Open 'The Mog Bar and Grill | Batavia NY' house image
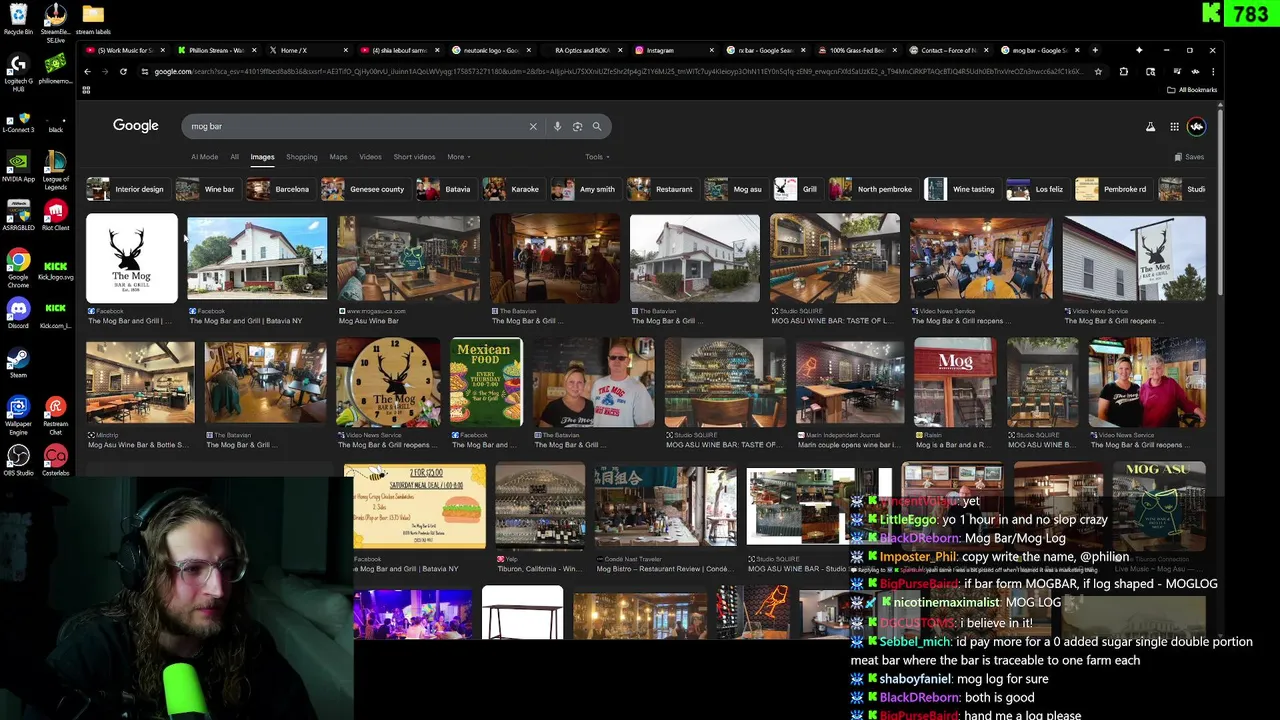Viewport: 1280px width, 720px height. click(x=257, y=258)
